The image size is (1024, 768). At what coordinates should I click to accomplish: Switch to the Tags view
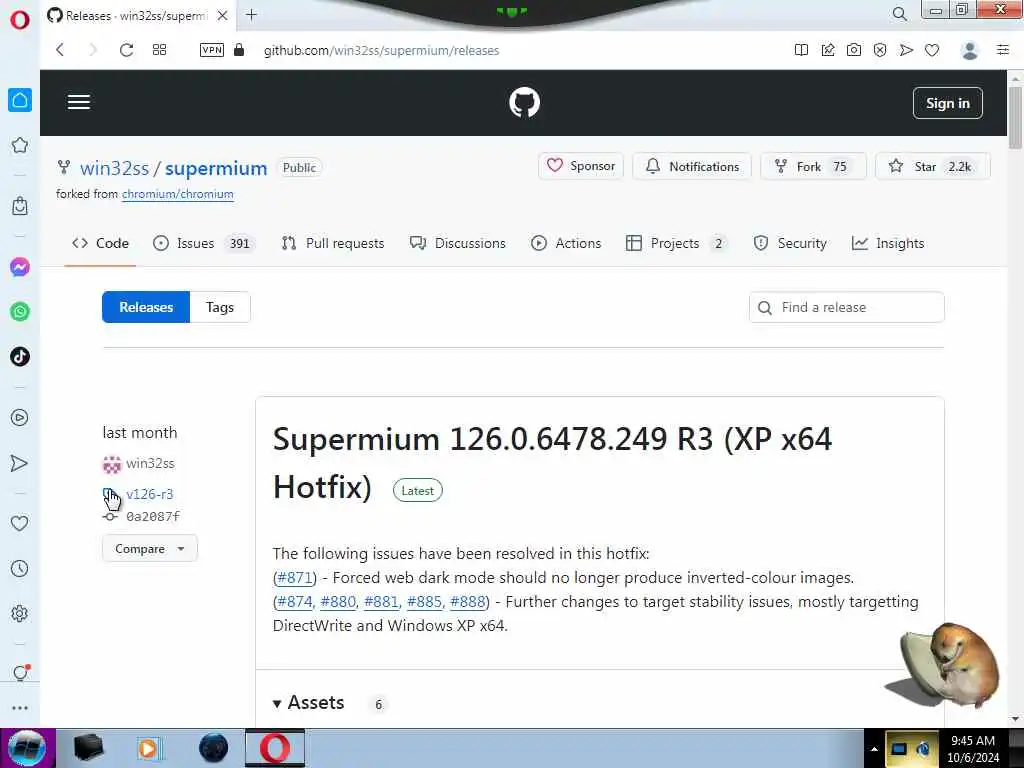coord(219,307)
